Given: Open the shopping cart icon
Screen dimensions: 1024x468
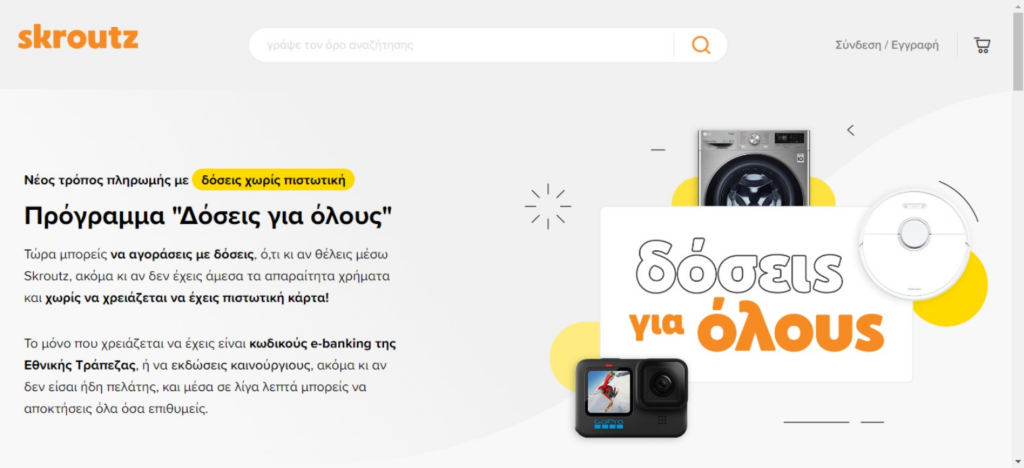Looking at the screenshot, I should click(982, 45).
